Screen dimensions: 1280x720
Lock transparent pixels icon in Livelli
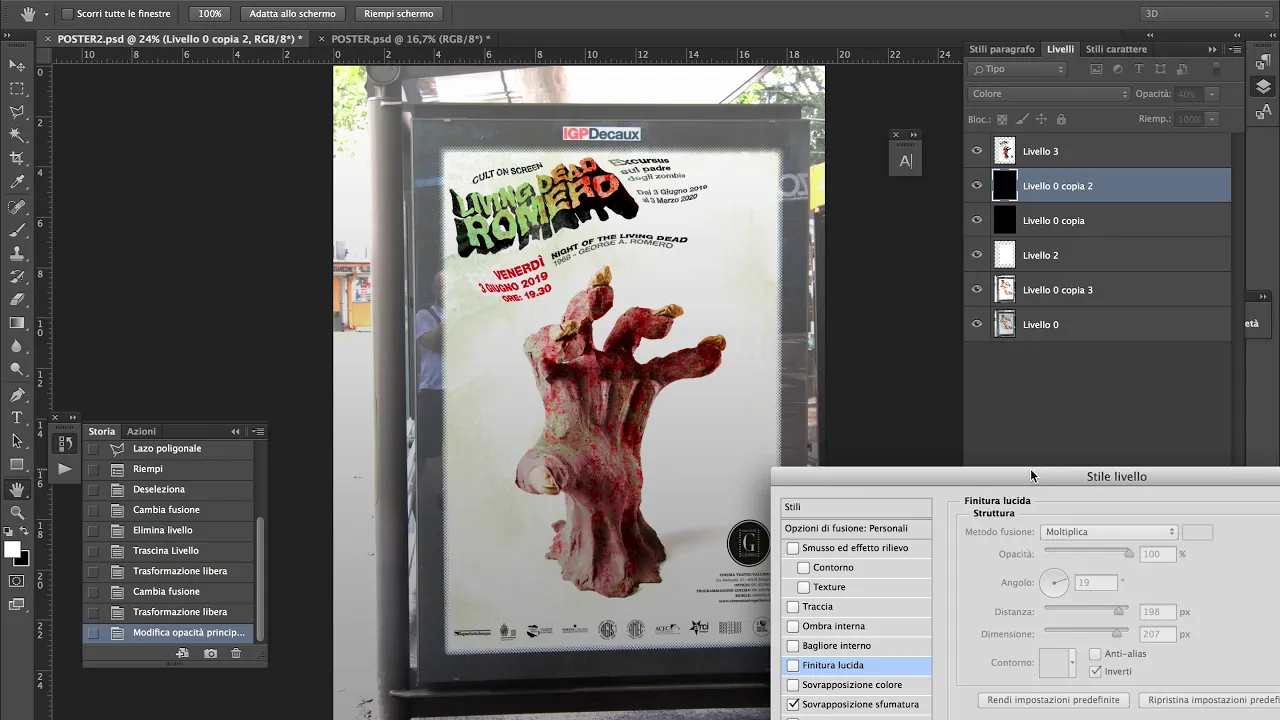click(x=1002, y=119)
